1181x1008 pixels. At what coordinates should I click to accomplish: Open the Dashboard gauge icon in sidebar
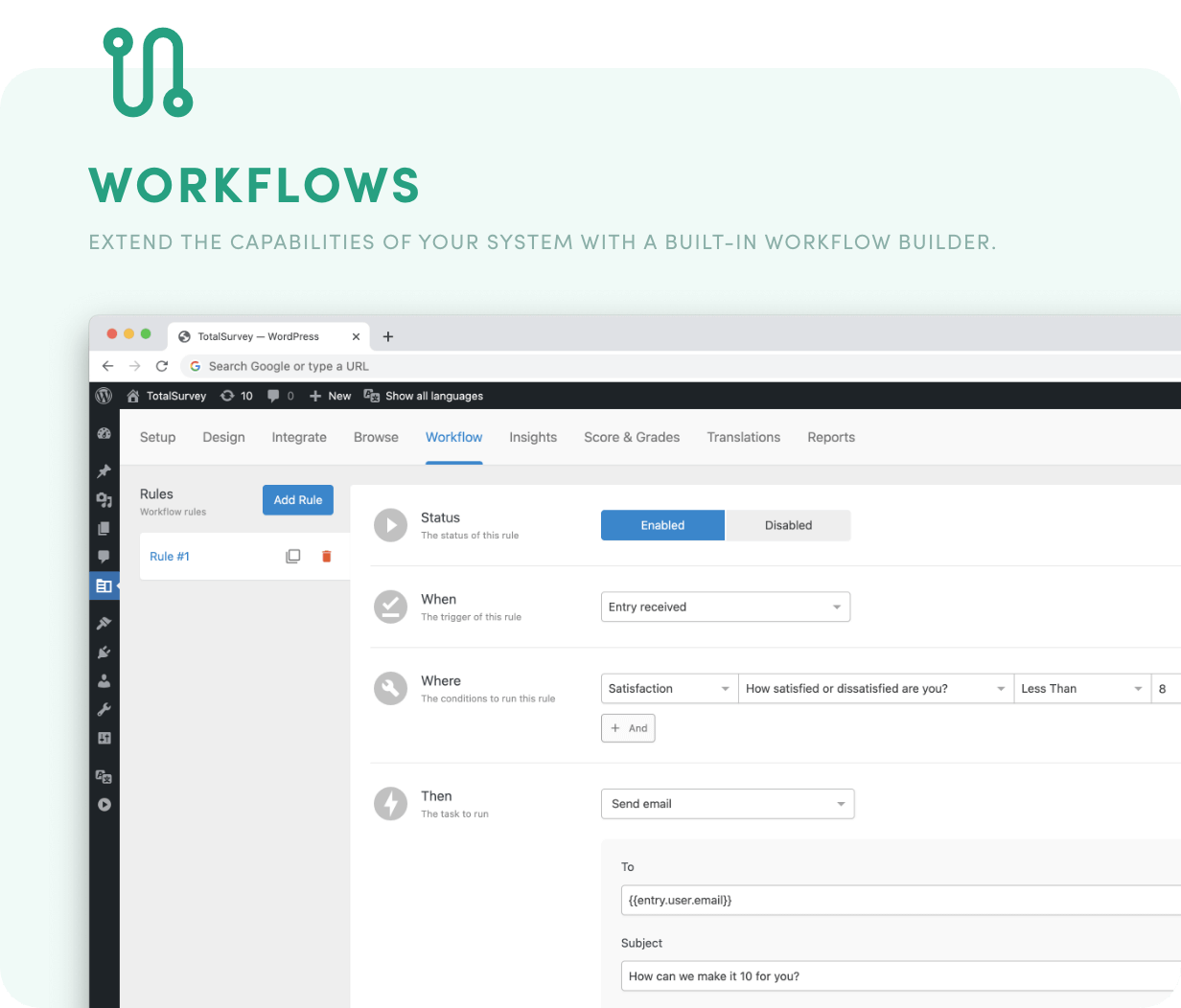[x=104, y=434]
